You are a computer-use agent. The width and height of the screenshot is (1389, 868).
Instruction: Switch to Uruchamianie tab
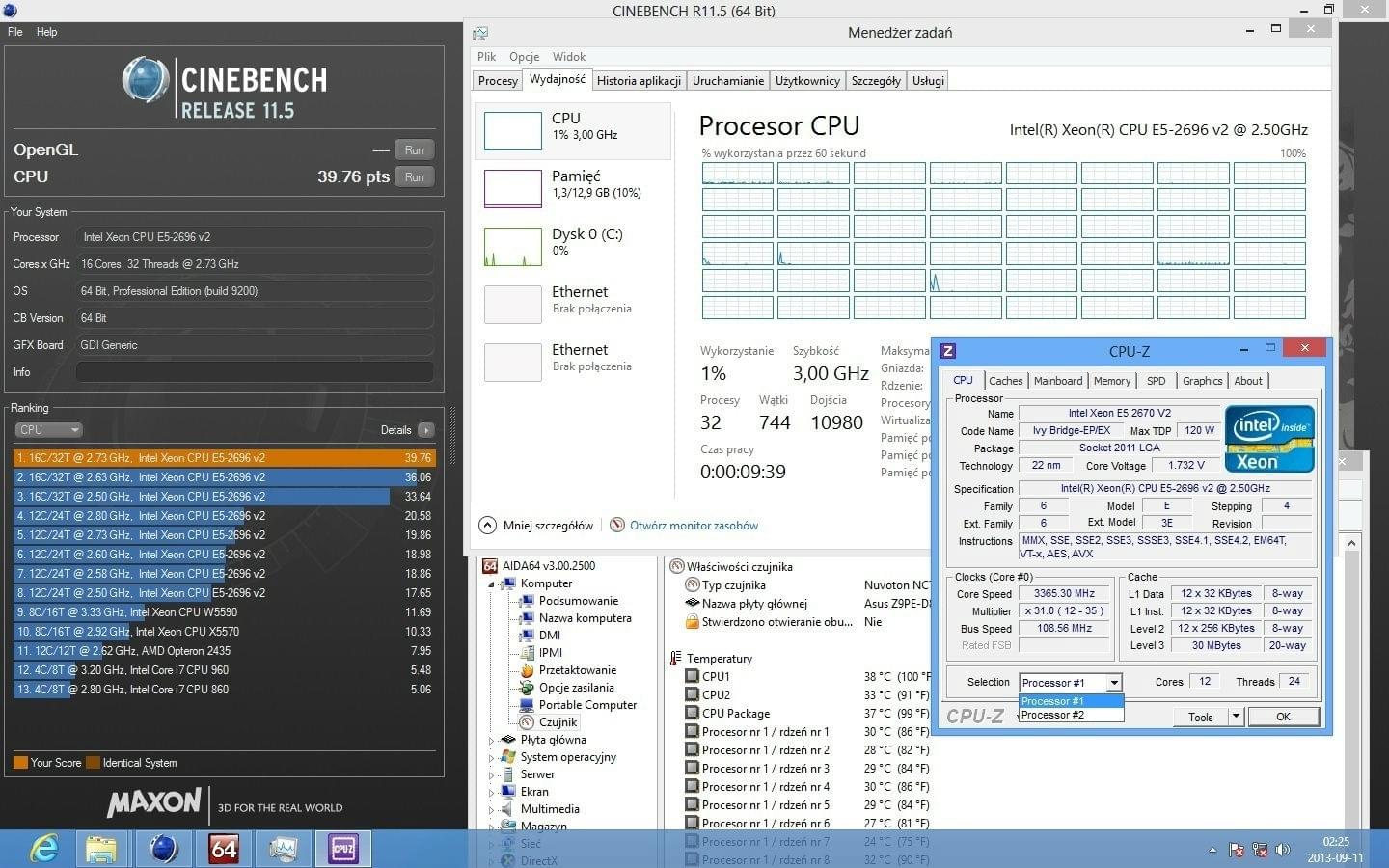coord(728,81)
